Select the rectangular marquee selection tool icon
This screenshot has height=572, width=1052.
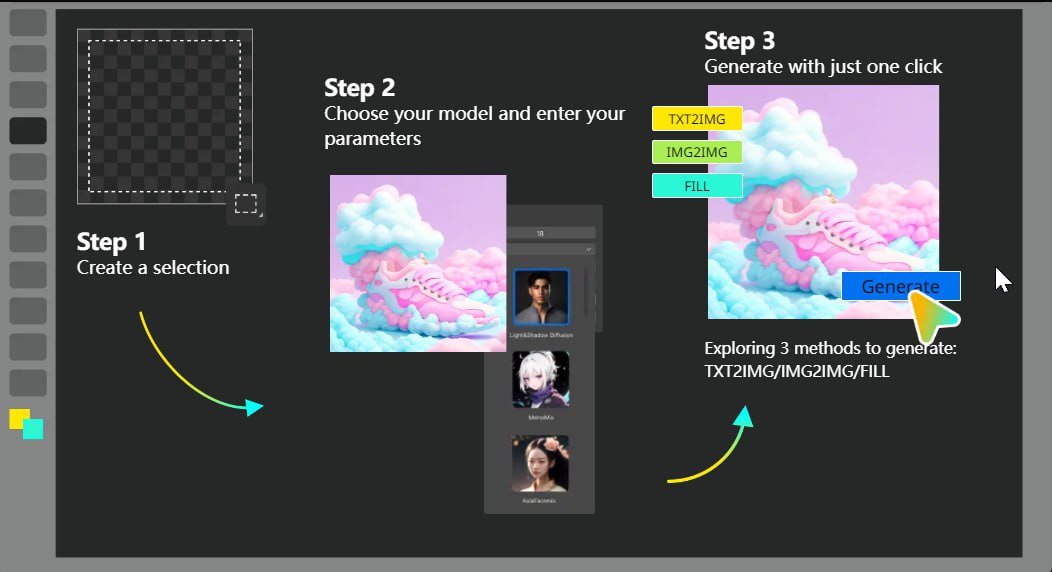pyautogui.click(x=246, y=205)
